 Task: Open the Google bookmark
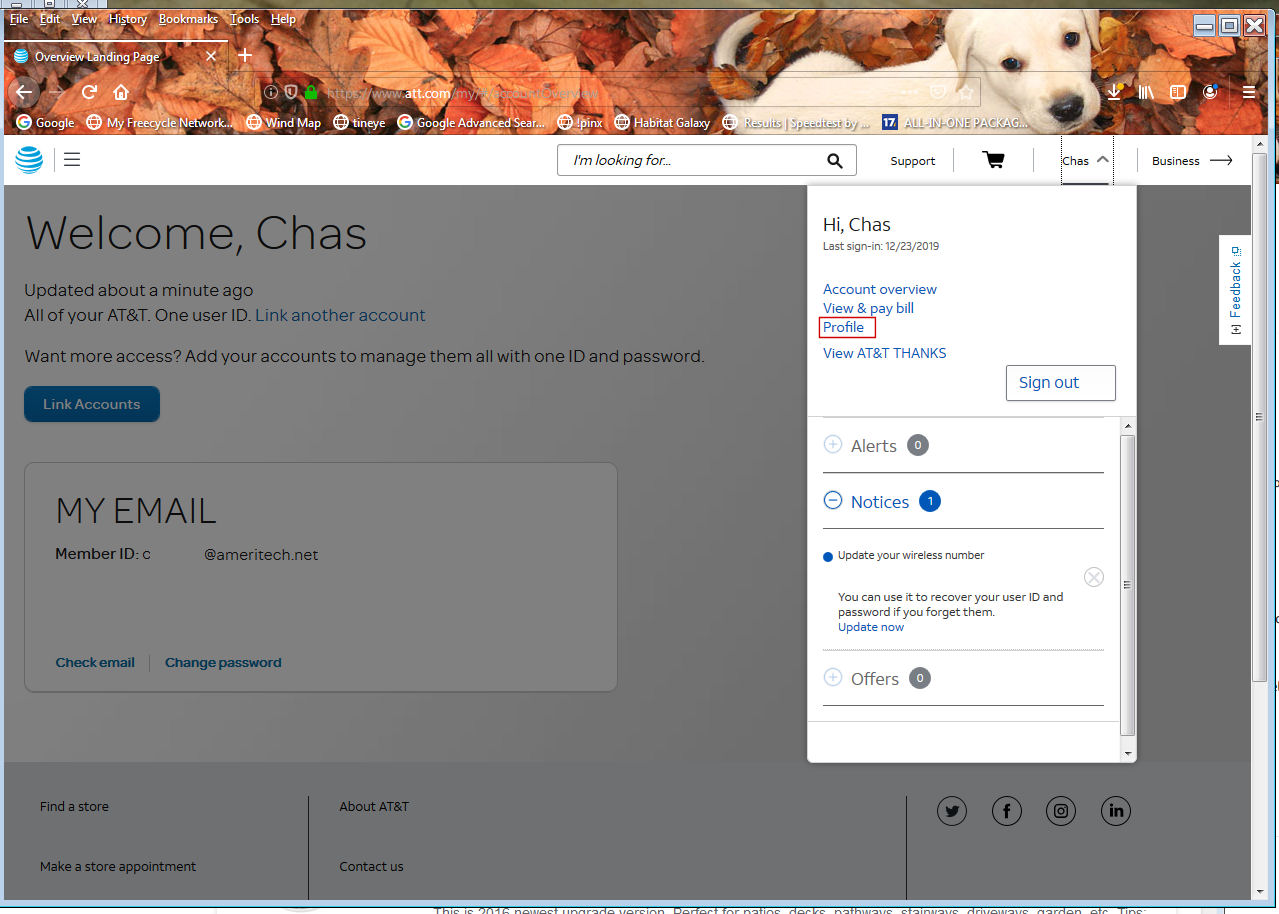(46, 123)
